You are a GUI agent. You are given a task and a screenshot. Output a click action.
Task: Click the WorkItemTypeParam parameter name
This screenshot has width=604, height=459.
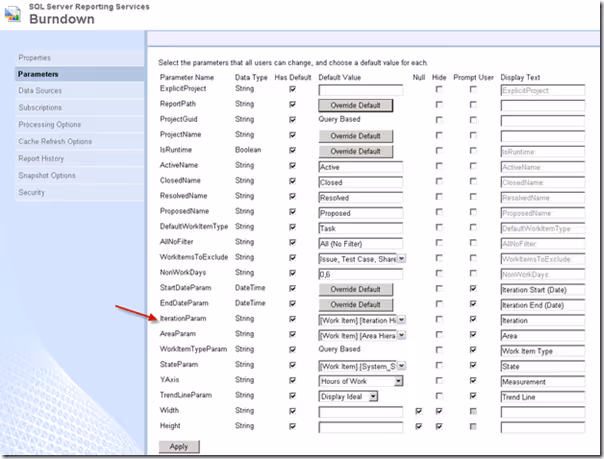(193, 349)
